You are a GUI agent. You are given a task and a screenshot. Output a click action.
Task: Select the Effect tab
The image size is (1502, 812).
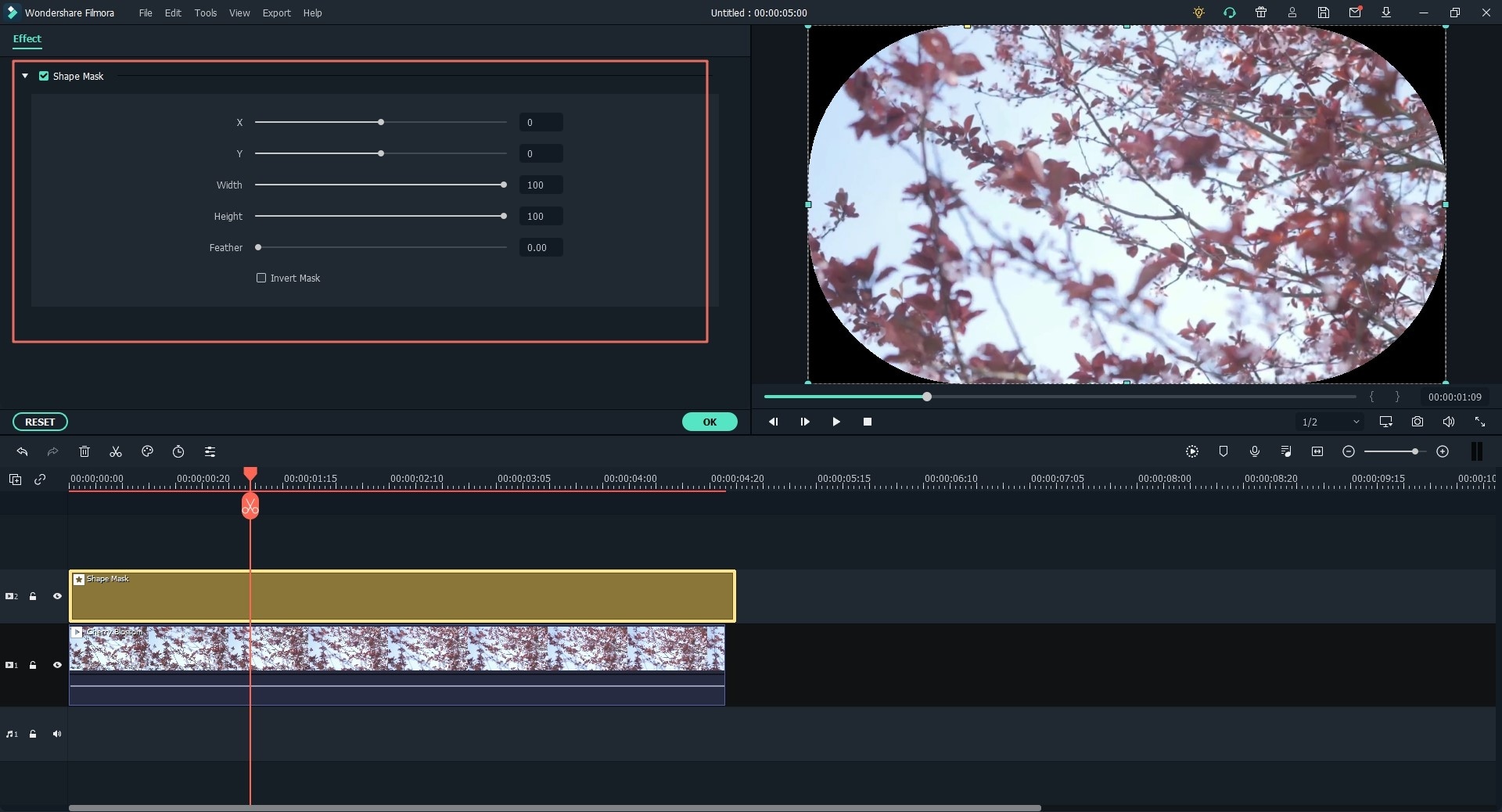pos(27,38)
